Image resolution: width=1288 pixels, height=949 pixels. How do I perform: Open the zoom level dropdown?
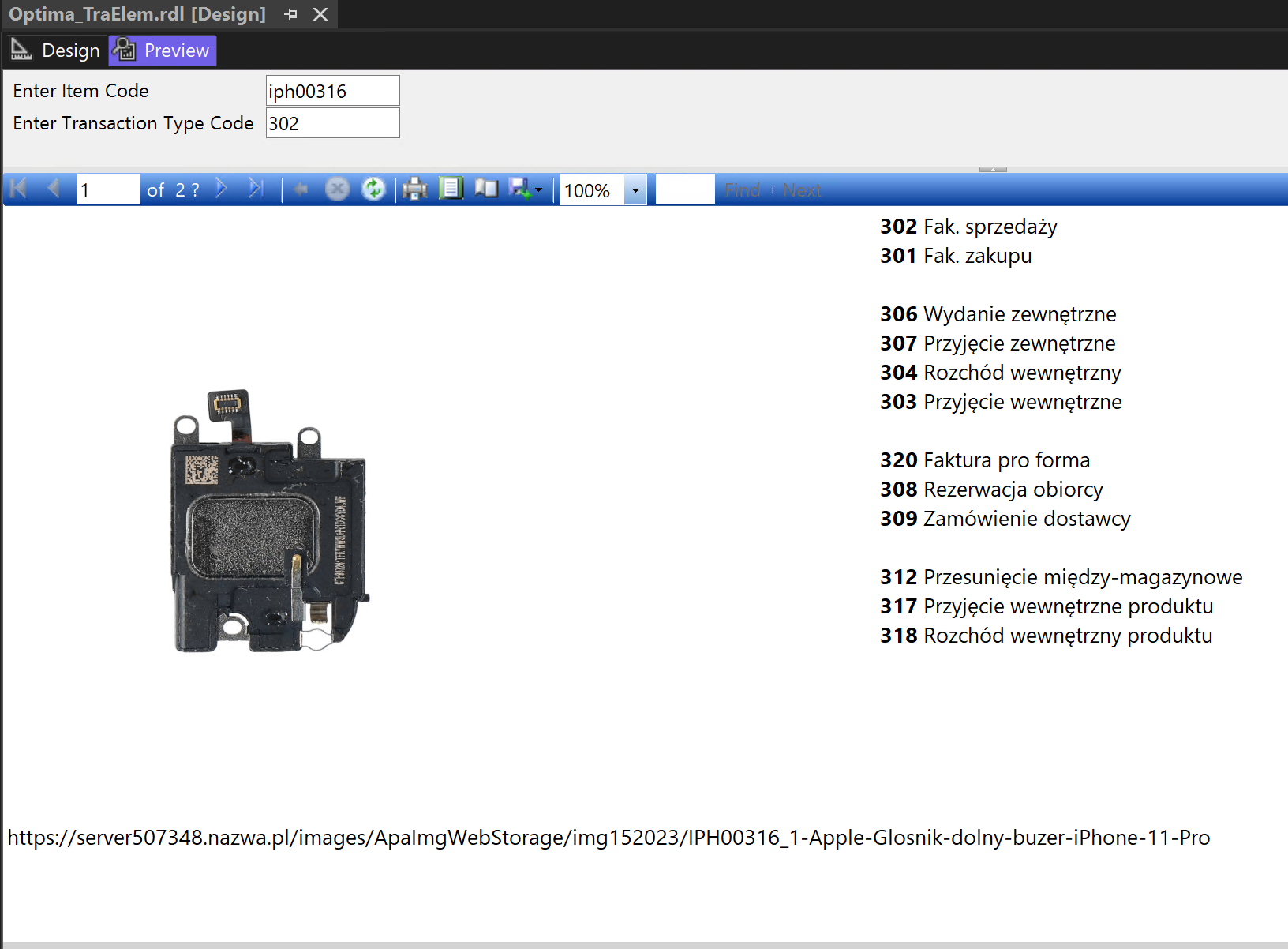click(635, 189)
